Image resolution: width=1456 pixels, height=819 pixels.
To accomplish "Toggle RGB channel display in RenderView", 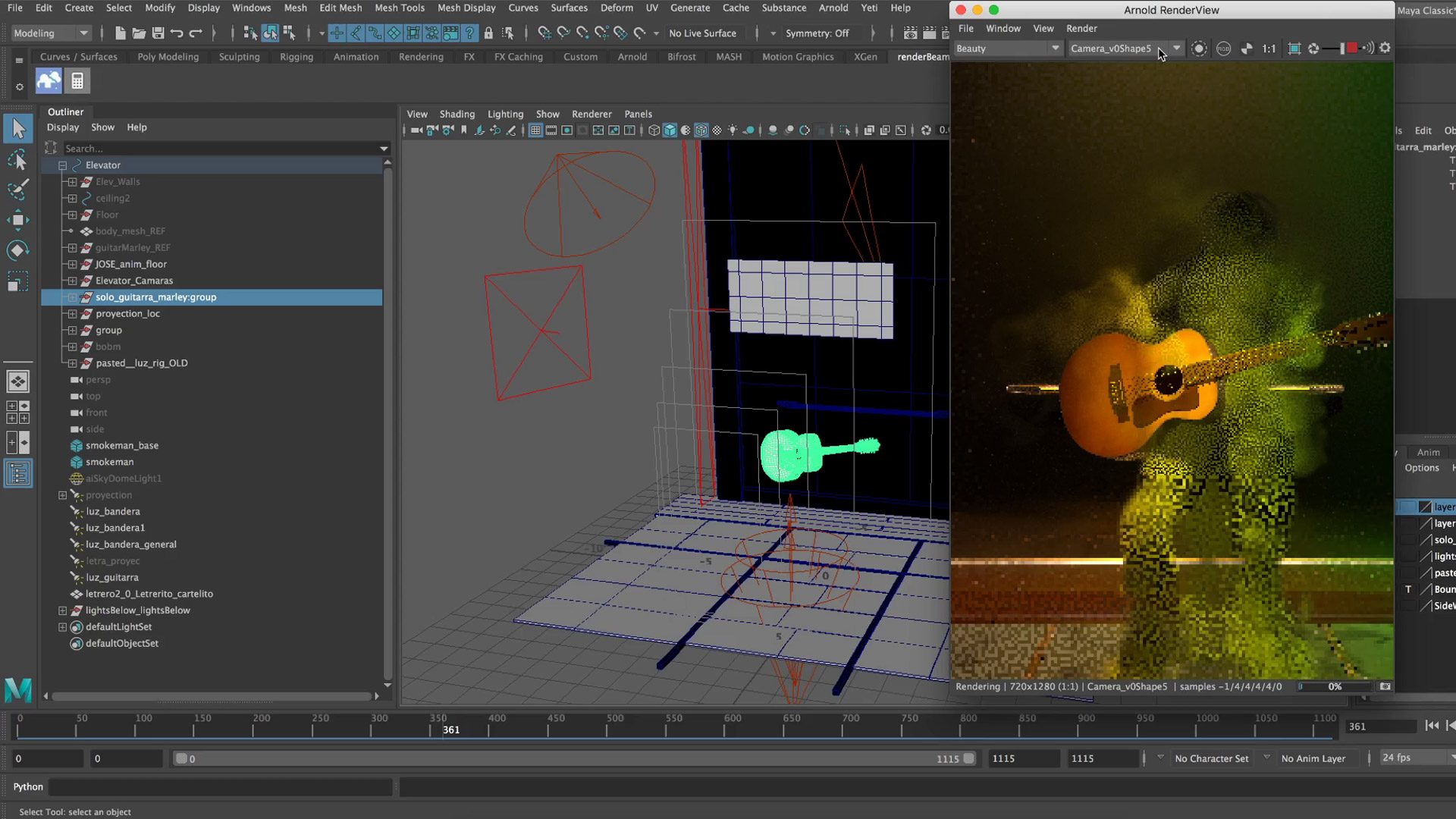I will [x=1223, y=49].
